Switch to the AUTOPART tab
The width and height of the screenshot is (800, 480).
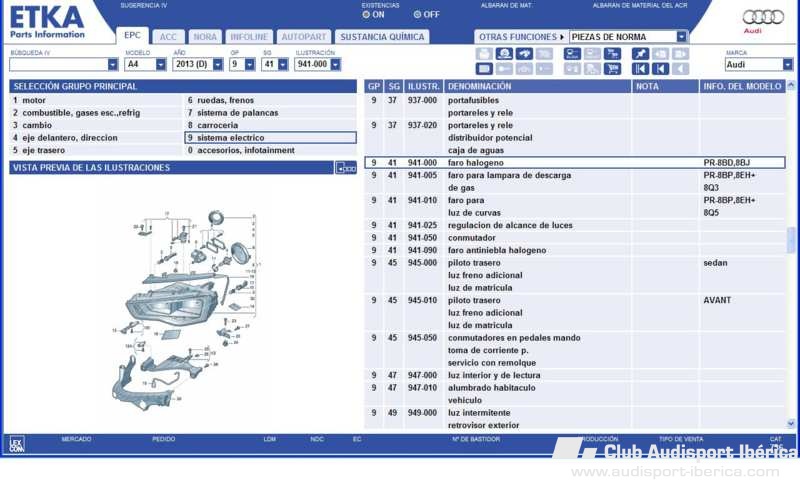pyautogui.click(x=304, y=37)
